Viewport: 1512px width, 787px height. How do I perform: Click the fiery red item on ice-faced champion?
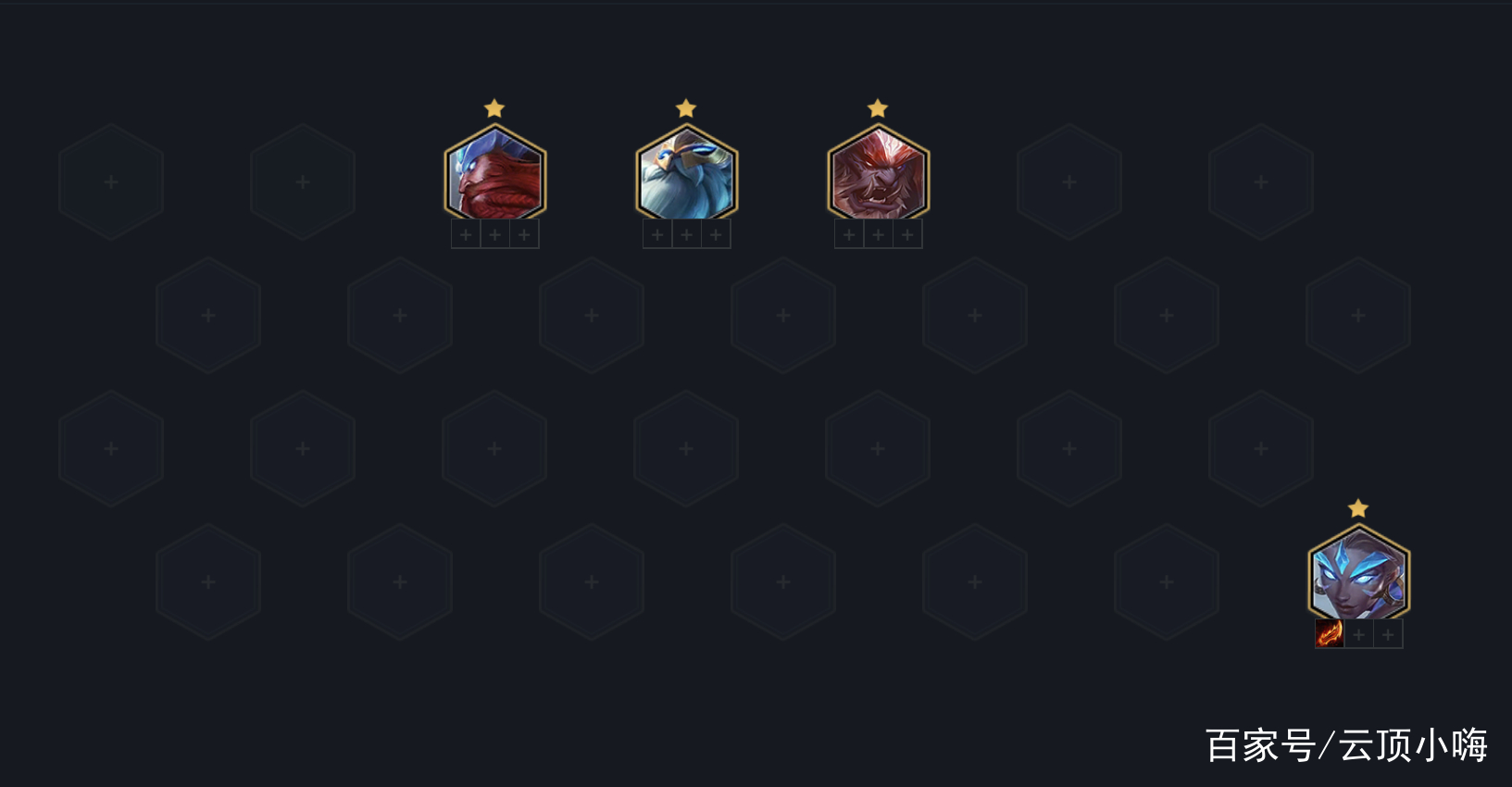(1330, 634)
